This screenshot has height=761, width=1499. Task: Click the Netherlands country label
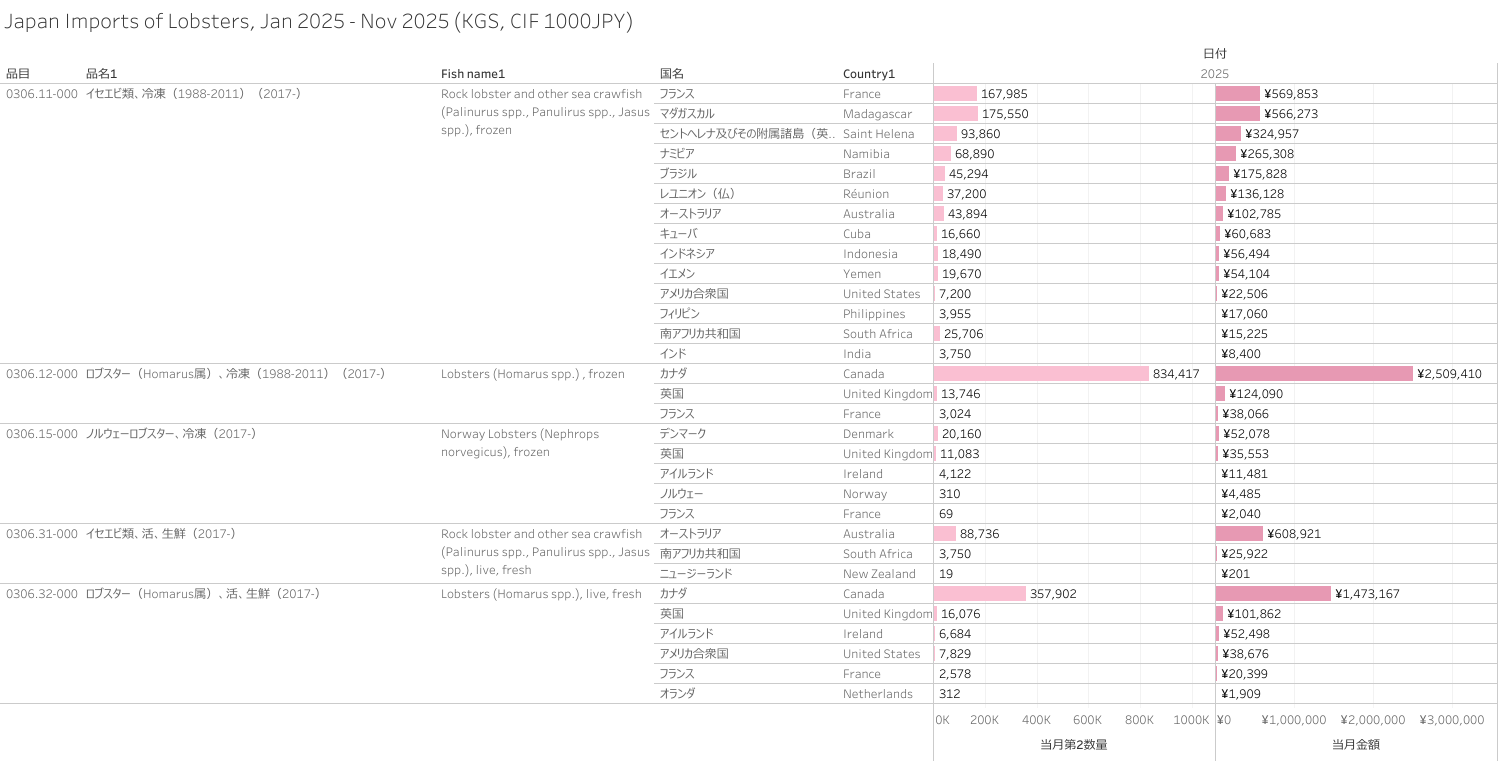point(877,693)
